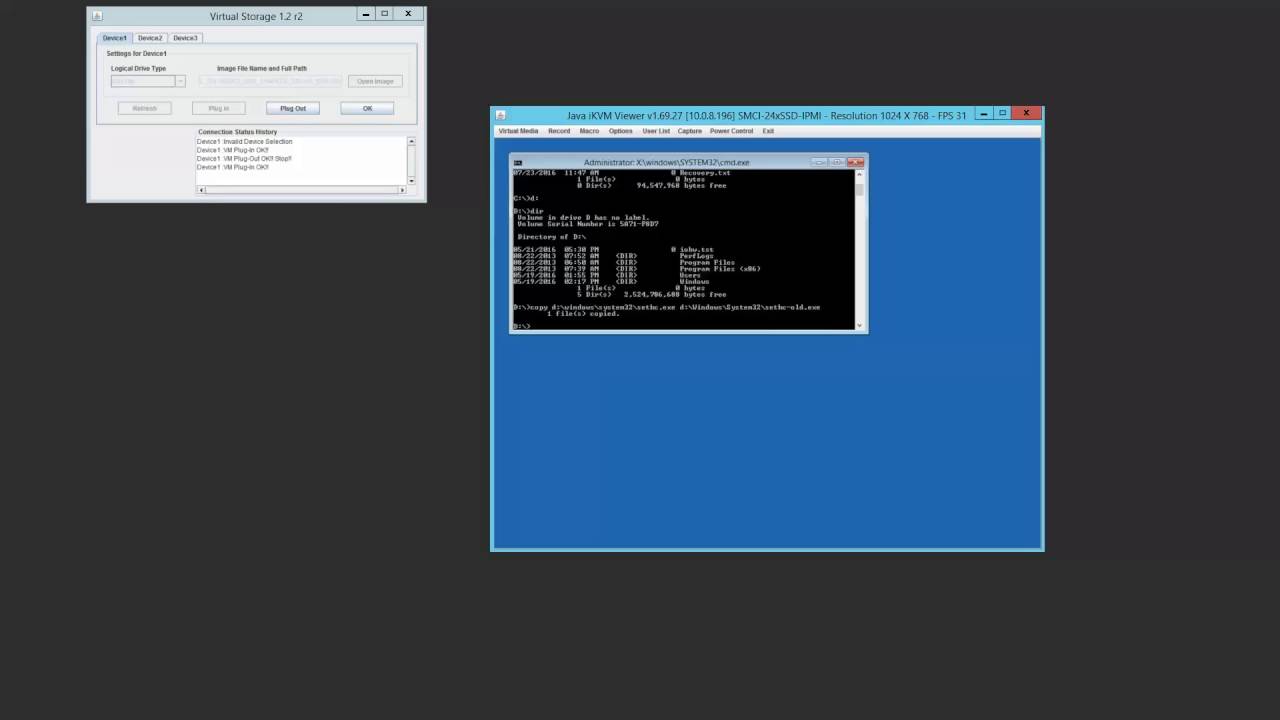Switch to the Device2 tab
Screen dimensions: 1280x720
[x=150, y=38]
